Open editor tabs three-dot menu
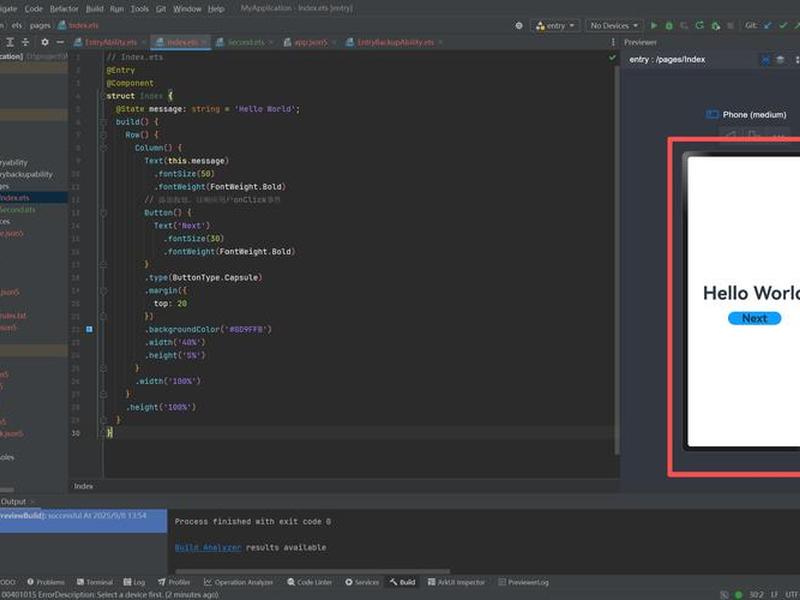 click(x=613, y=42)
